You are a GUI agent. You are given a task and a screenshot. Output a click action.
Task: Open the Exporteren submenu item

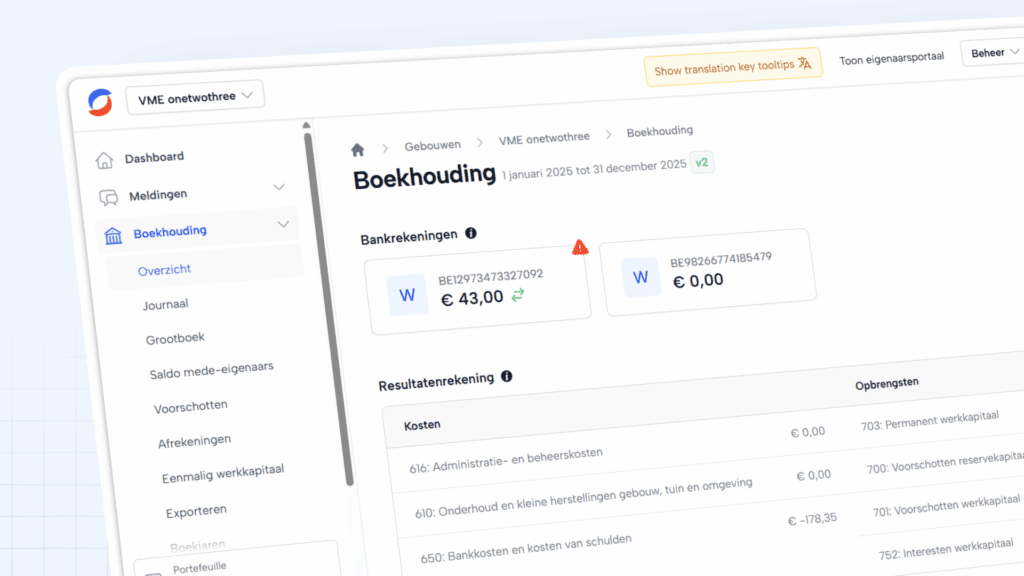pos(196,511)
